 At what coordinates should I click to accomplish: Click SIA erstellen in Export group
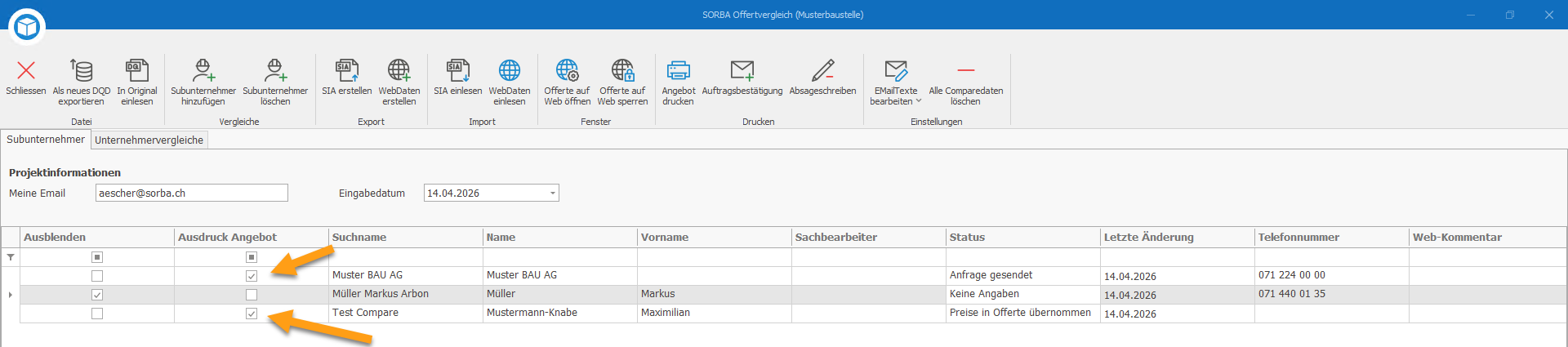(346, 71)
